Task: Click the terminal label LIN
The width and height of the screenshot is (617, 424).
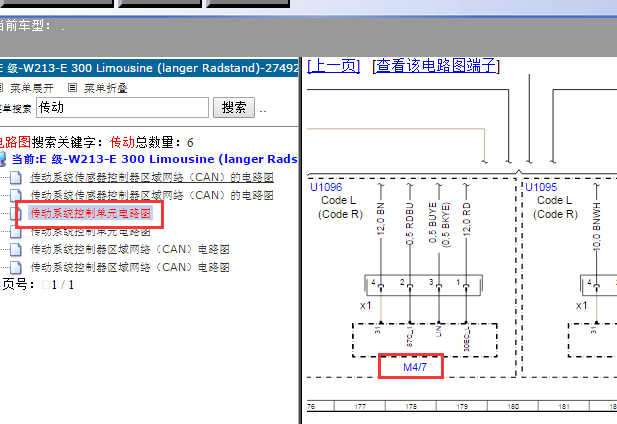Action: (438, 331)
